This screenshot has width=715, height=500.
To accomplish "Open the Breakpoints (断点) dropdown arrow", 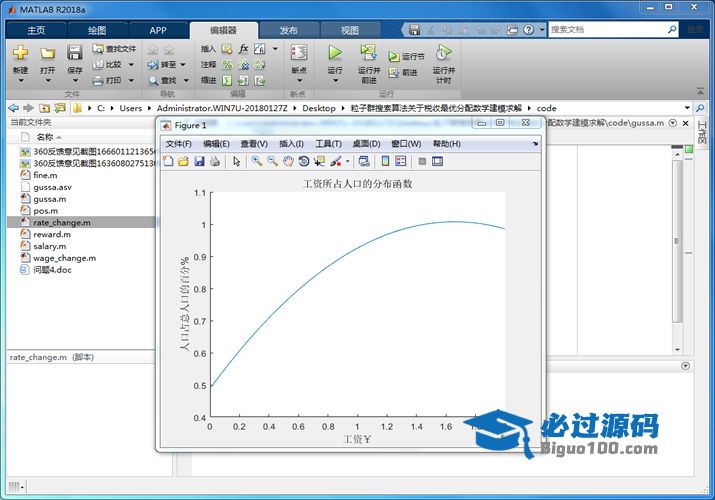I will coord(300,81).
